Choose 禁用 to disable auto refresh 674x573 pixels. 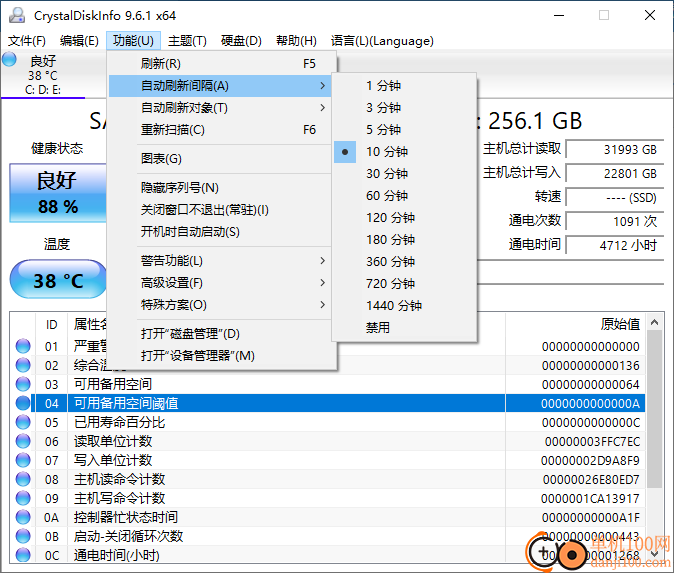pyautogui.click(x=404, y=328)
